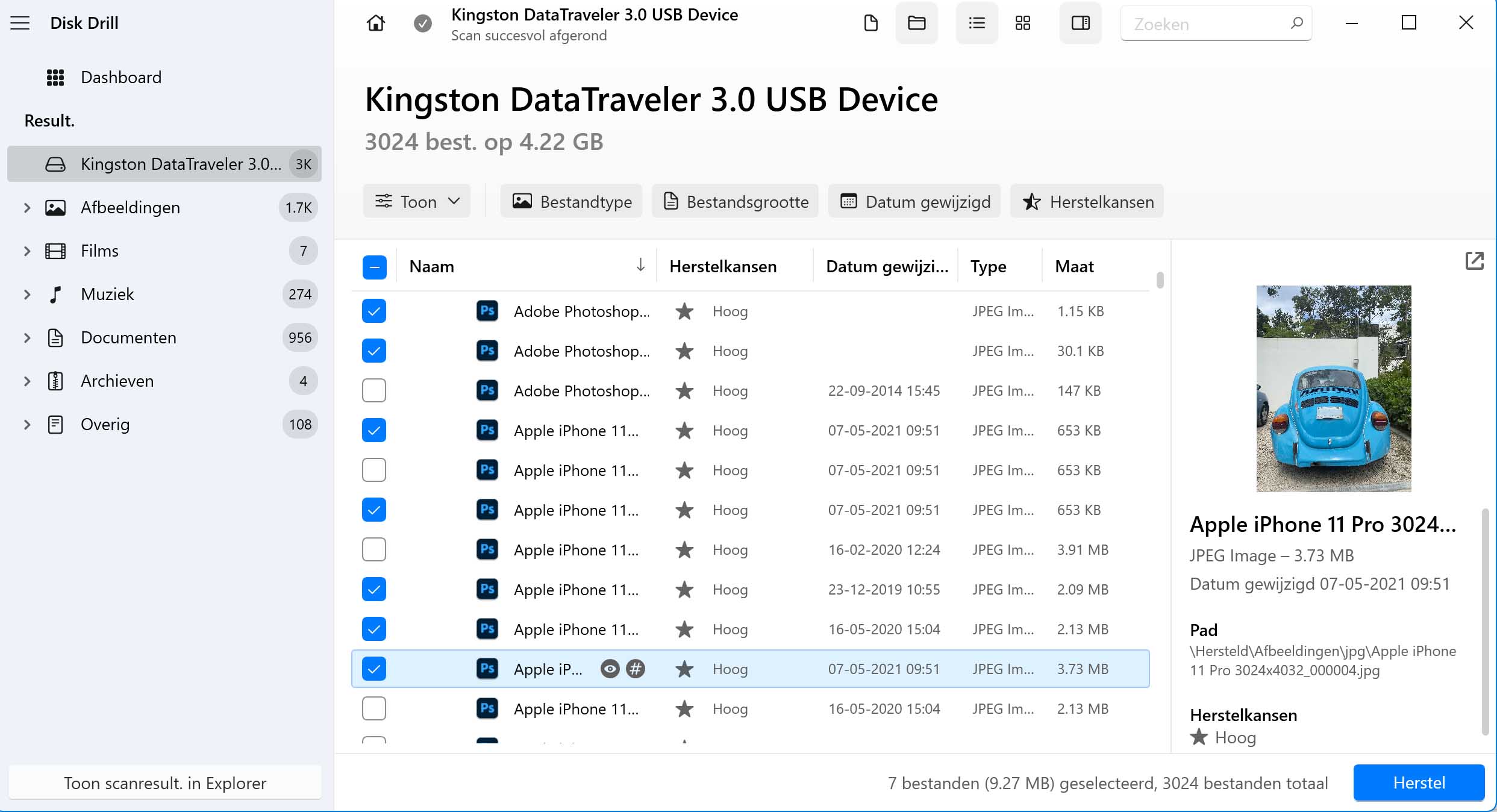Select the list view icon

977,23
